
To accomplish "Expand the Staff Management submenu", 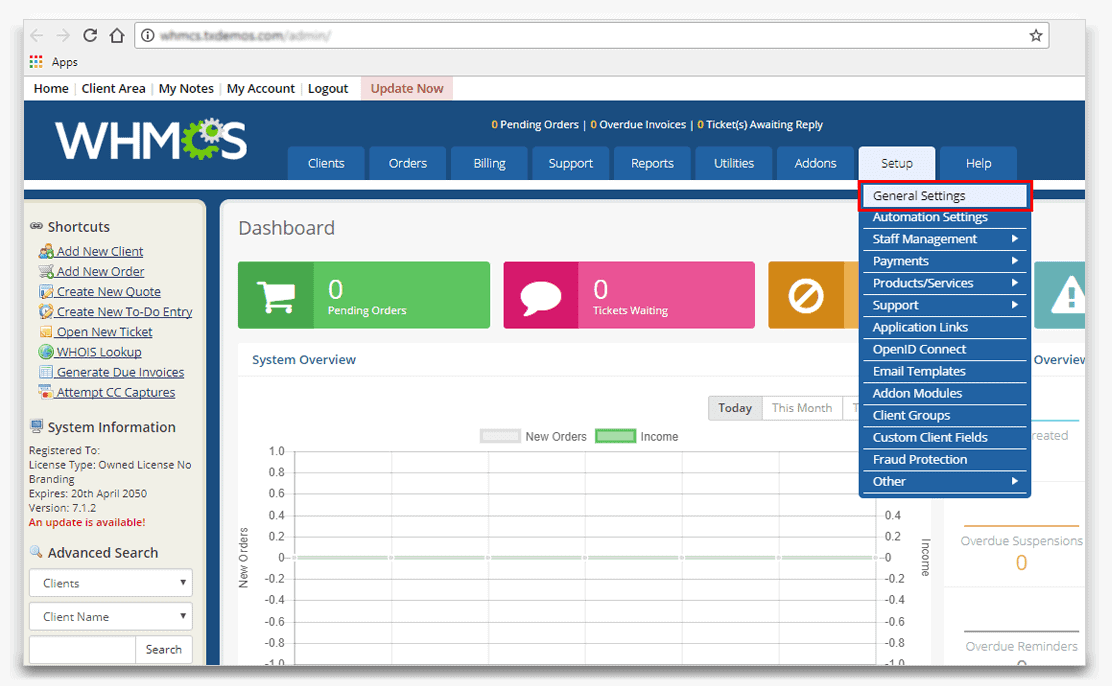I will tap(944, 239).
